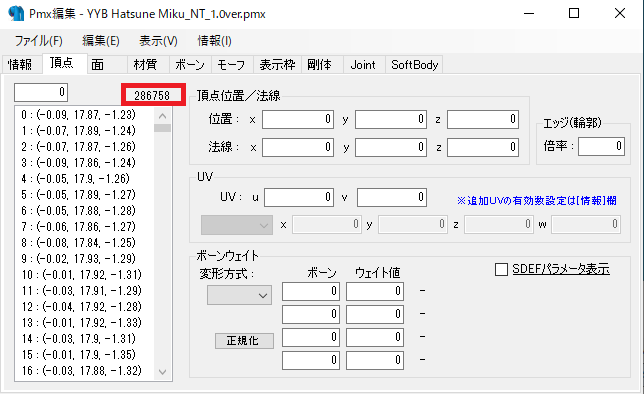
Task: Click the fourth ウェイト値 field
Action: coord(375,360)
